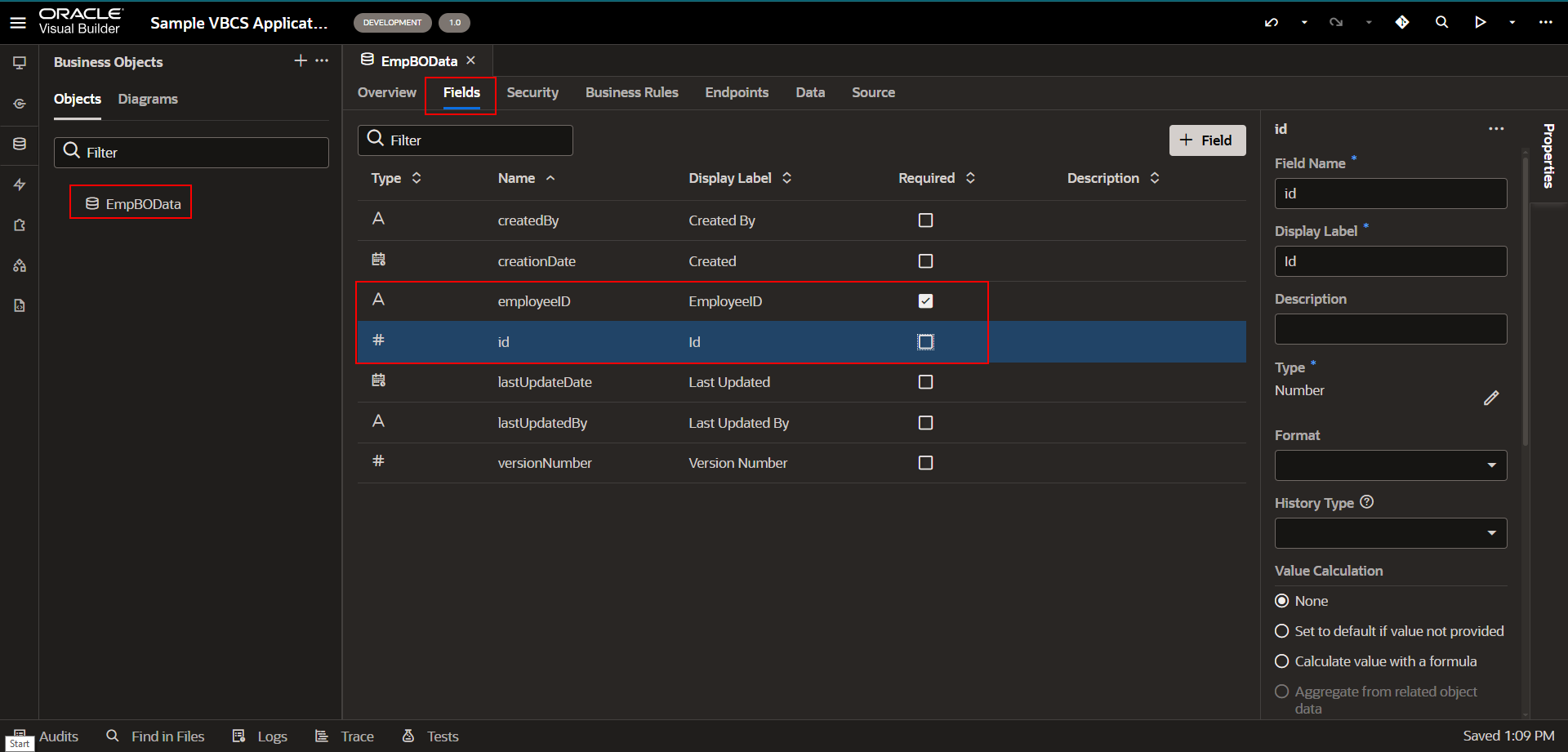Viewport: 1568px width, 752px height.
Task: Open the History Type dropdown
Action: [1391, 533]
